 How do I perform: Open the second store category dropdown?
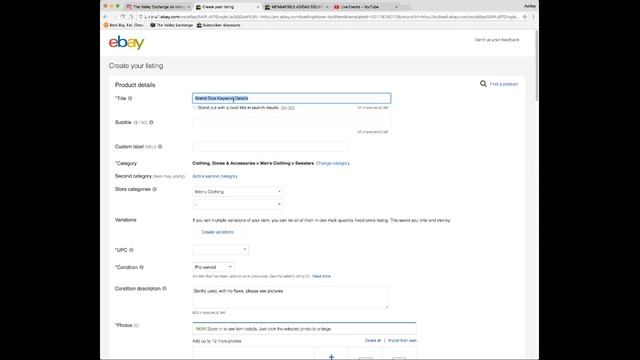(238, 204)
